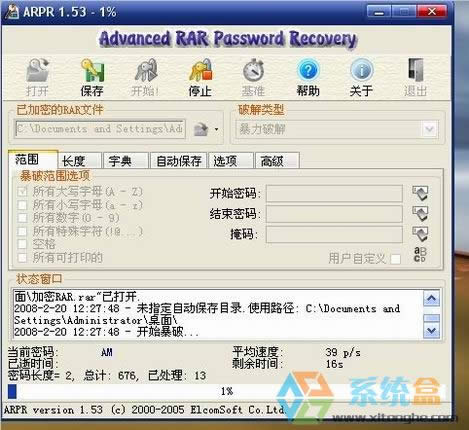
Task: Switch to the 选项 tab
Action: (231, 161)
